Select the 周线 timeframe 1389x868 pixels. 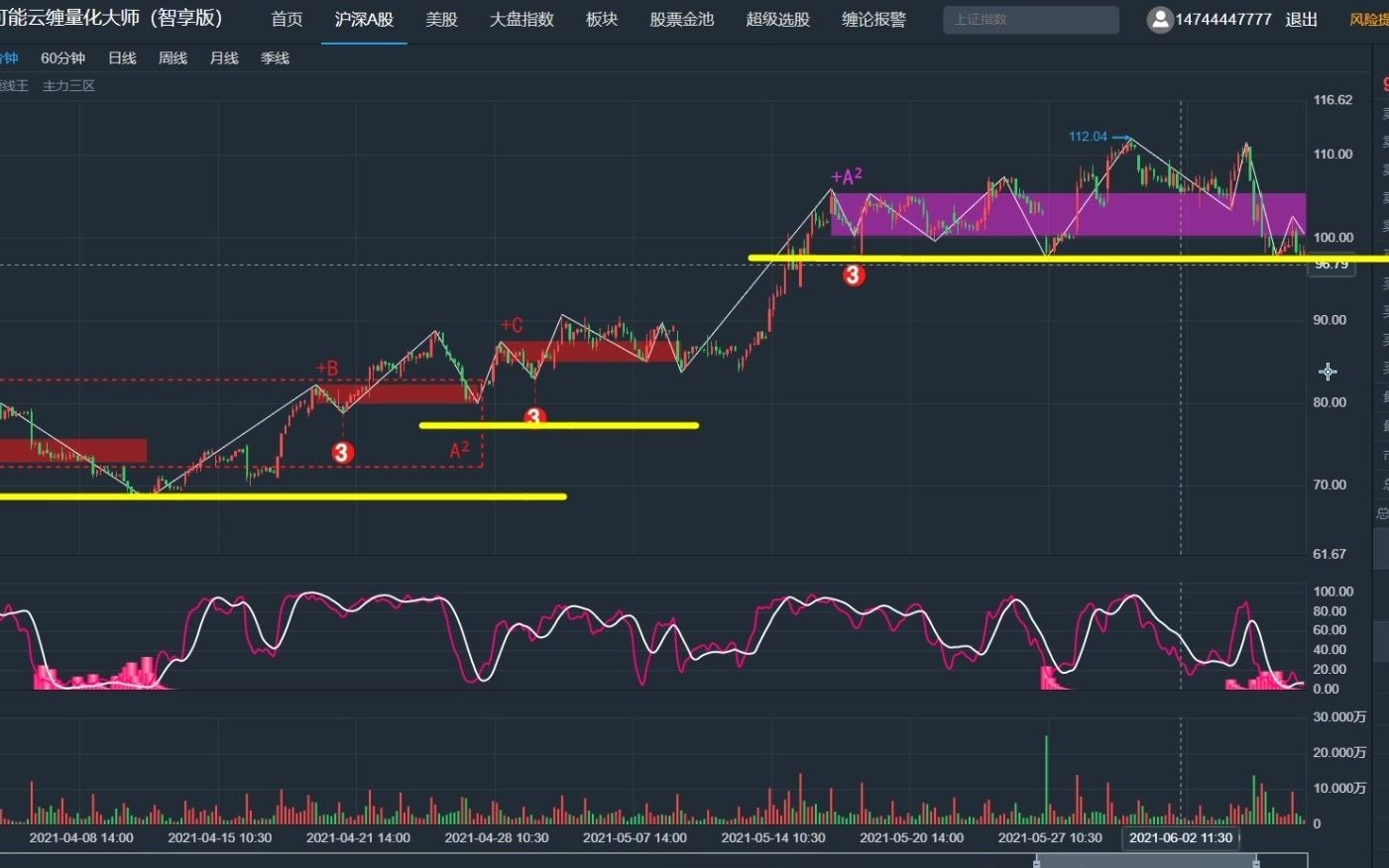click(x=173, y=58)
